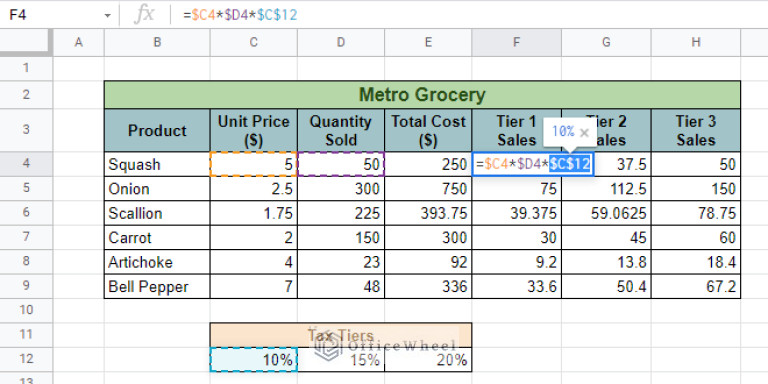Click the editing cell with =$C4*$D4*$C$12

coord(533,164)
